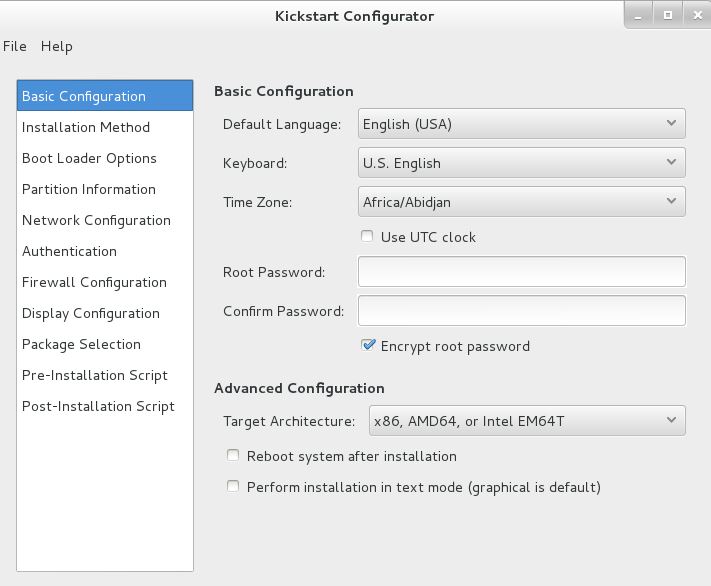The height and width of the screenshot is (586, 711).
Task: Focus the Confirm Password field
Action: point(521,311)
